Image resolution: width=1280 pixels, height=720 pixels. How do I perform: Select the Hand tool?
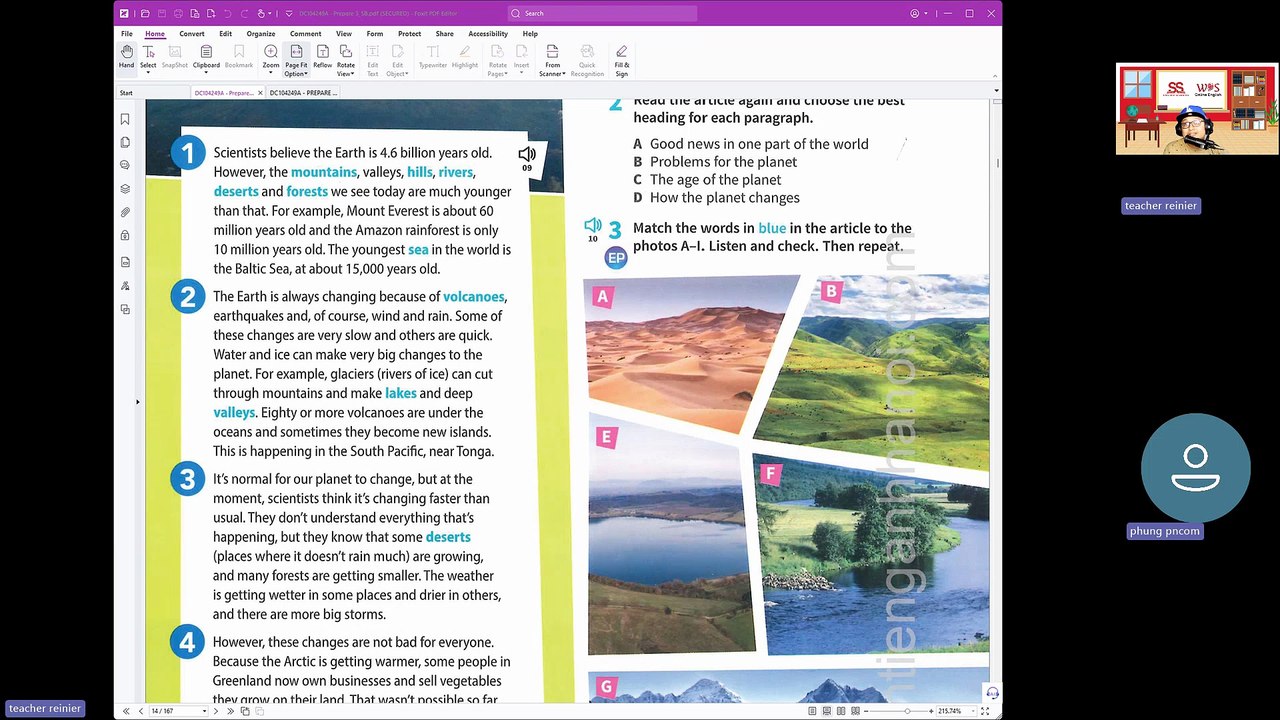click(x=126, y=57)
